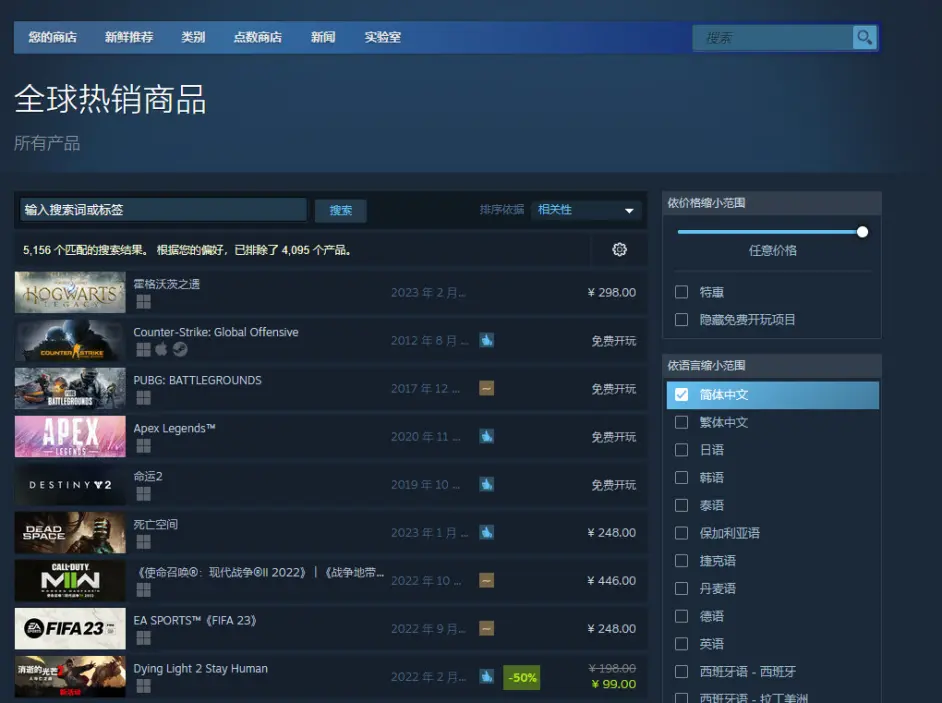Click the Windows platform icon under PUBG: BATTLEGROUNDS
Image resolution: width=942 pixels, height=703 pixels.
143,395
